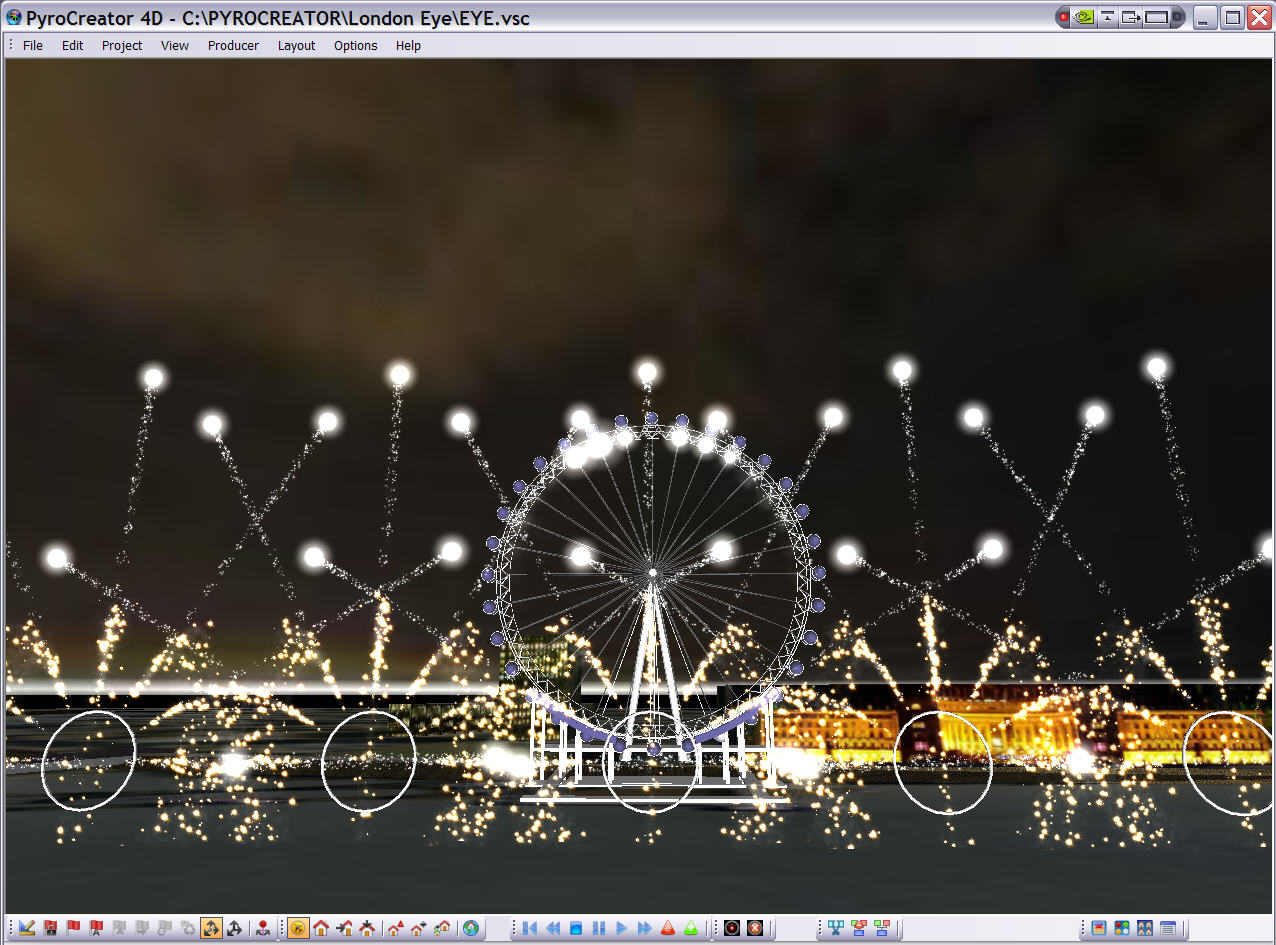Open the Help menu

click(408, 45)
